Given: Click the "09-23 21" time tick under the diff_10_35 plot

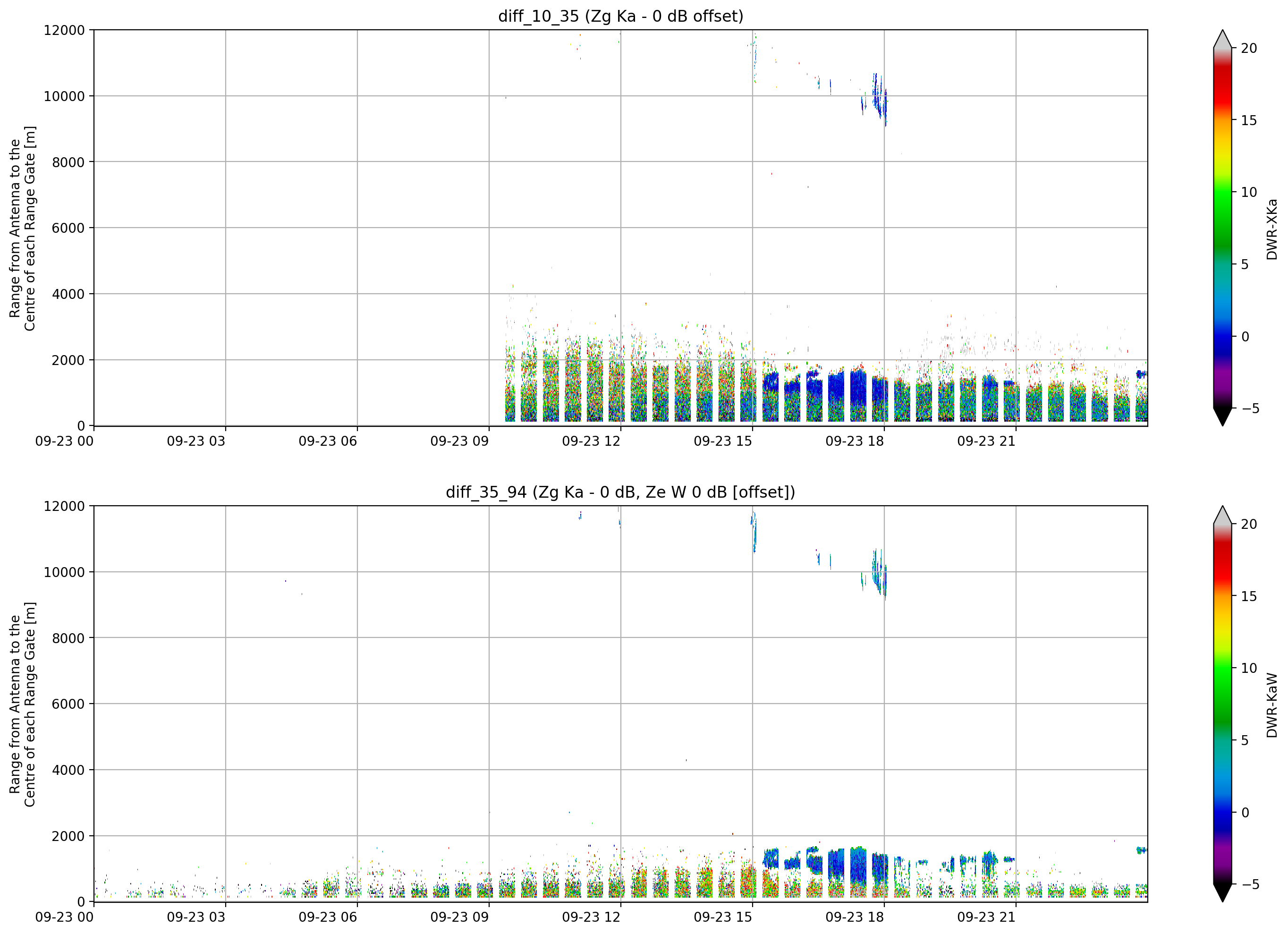Looking at the screenshot, I should (986, 442).
